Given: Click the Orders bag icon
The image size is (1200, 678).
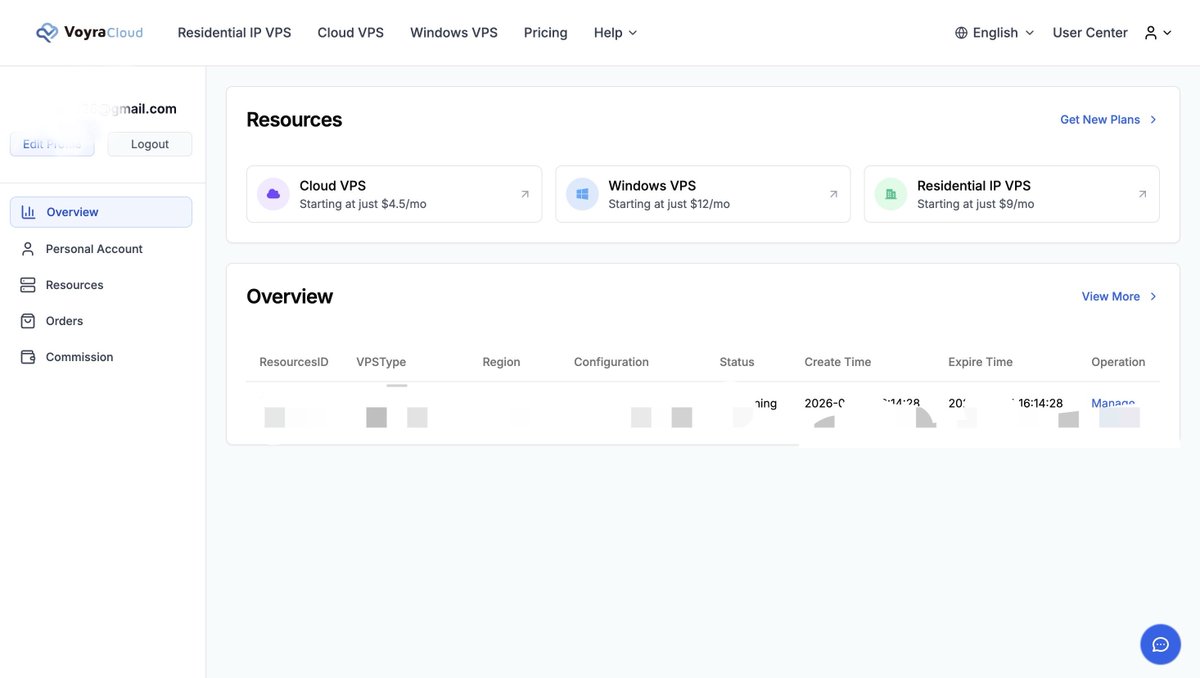Looking at the screenshot, I should (x=28, y=321).
